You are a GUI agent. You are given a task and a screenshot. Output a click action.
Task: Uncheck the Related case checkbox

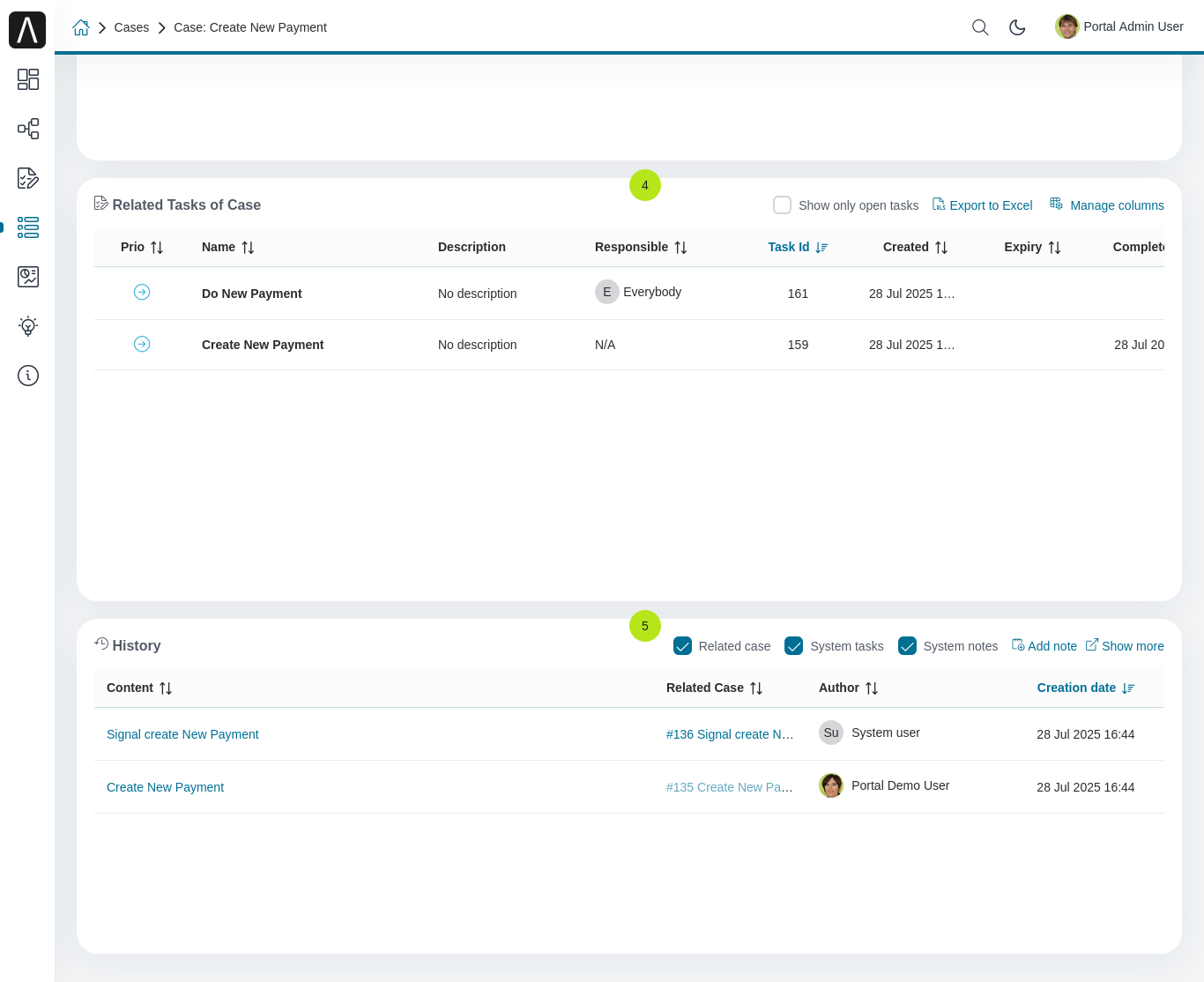pyautogui.click(x=682, y=646)
